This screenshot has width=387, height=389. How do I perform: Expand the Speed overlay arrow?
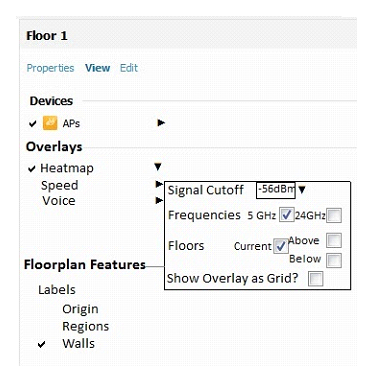pyautogui.click(x=159, y=184)
